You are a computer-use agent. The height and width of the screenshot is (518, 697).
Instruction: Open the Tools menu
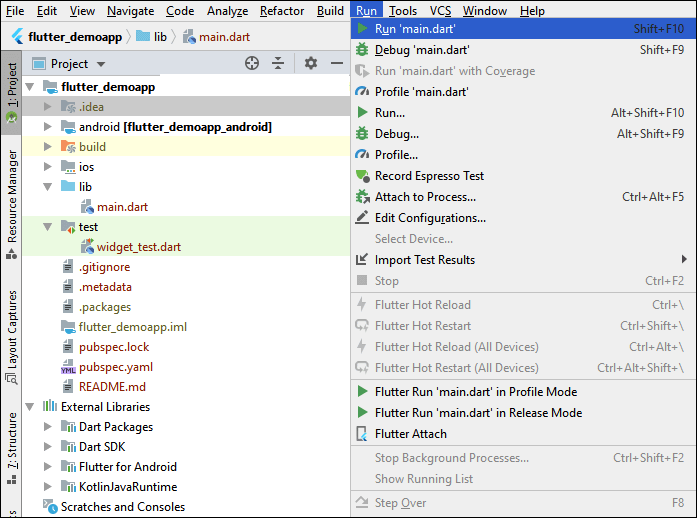(x=403, y=11)
